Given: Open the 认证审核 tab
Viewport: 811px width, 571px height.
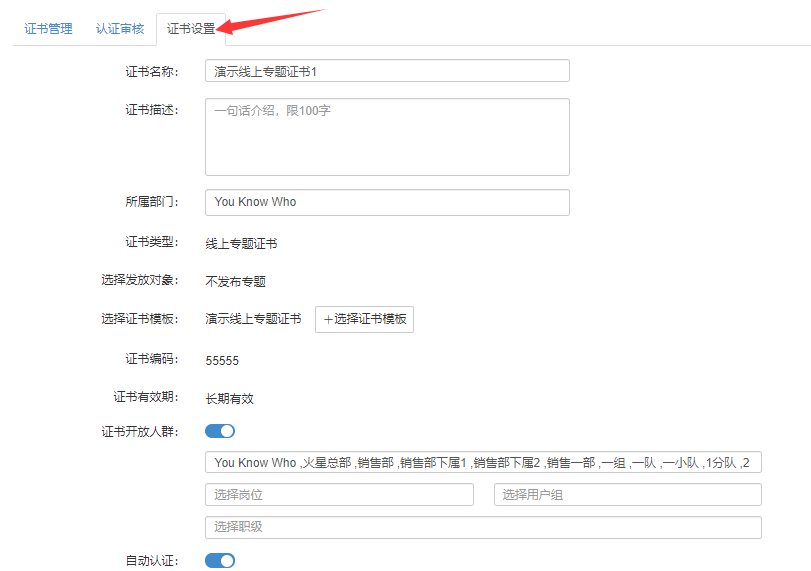Looking at the screenshot, I should point(120,29).
